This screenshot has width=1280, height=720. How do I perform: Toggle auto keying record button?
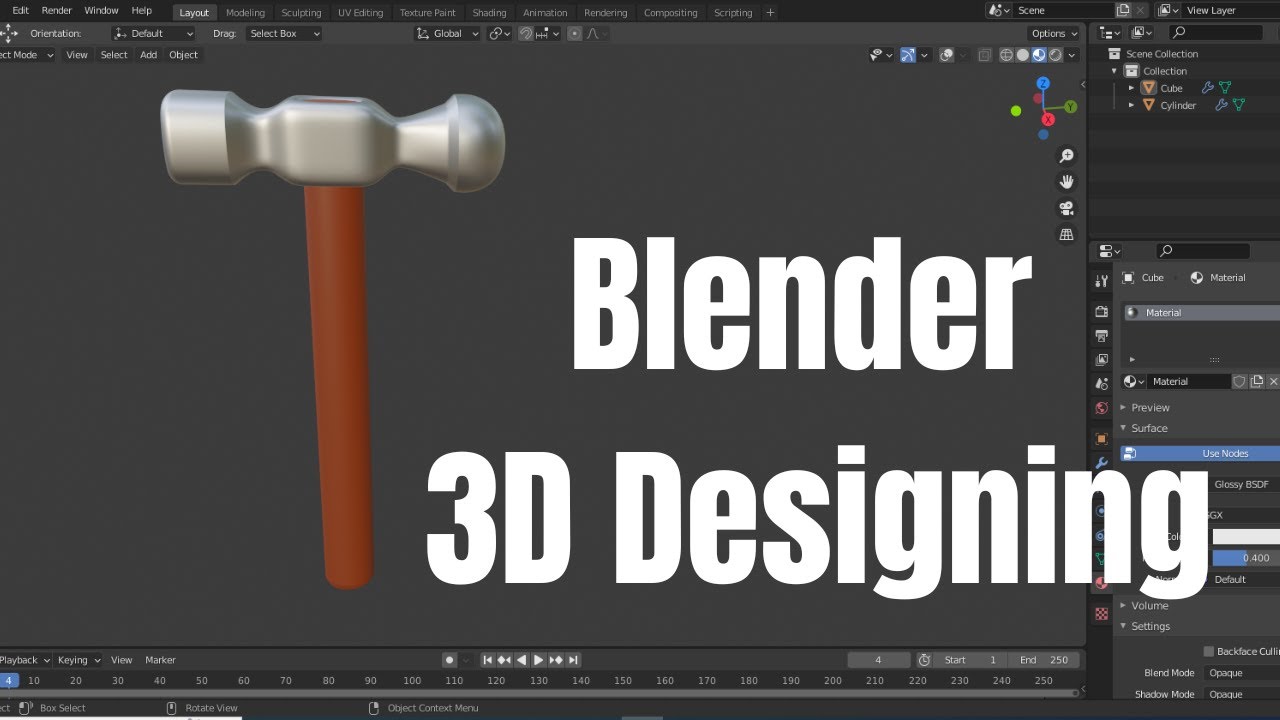pyautogui.click(x=450, y=660)
